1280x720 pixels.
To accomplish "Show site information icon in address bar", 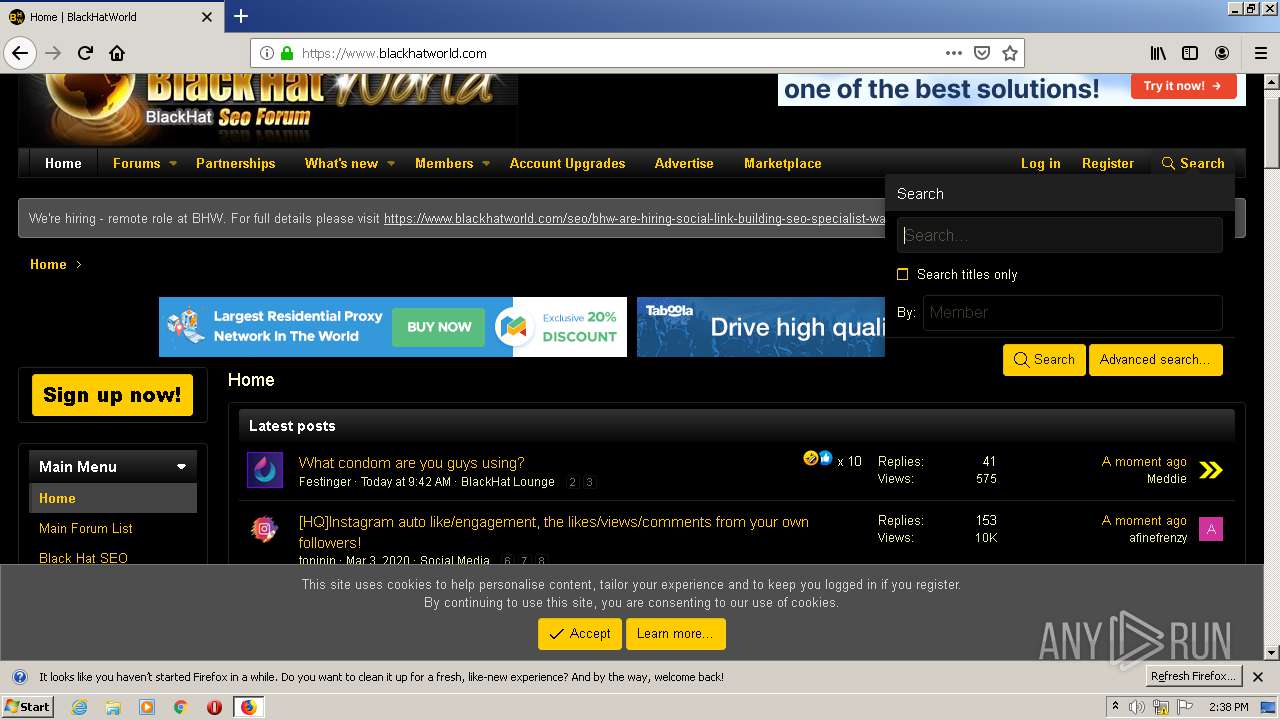I will pos(267,53).
